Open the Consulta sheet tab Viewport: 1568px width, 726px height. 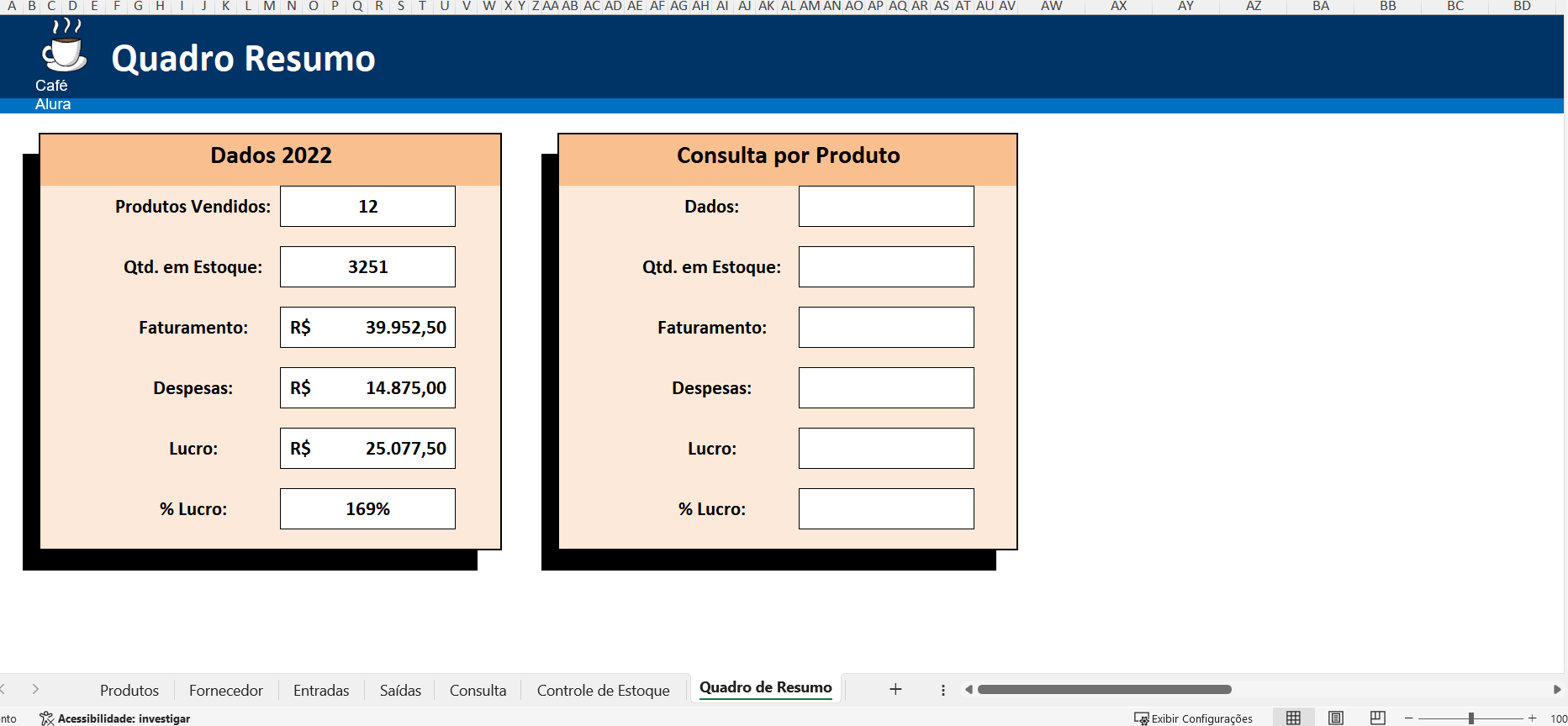point(478,690)
